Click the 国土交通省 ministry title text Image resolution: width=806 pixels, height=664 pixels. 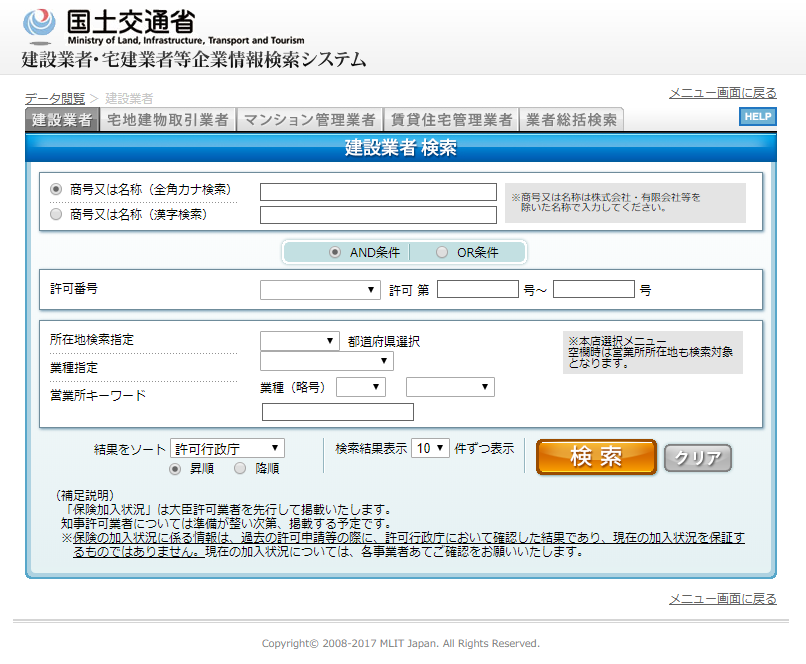click(131, 22)
